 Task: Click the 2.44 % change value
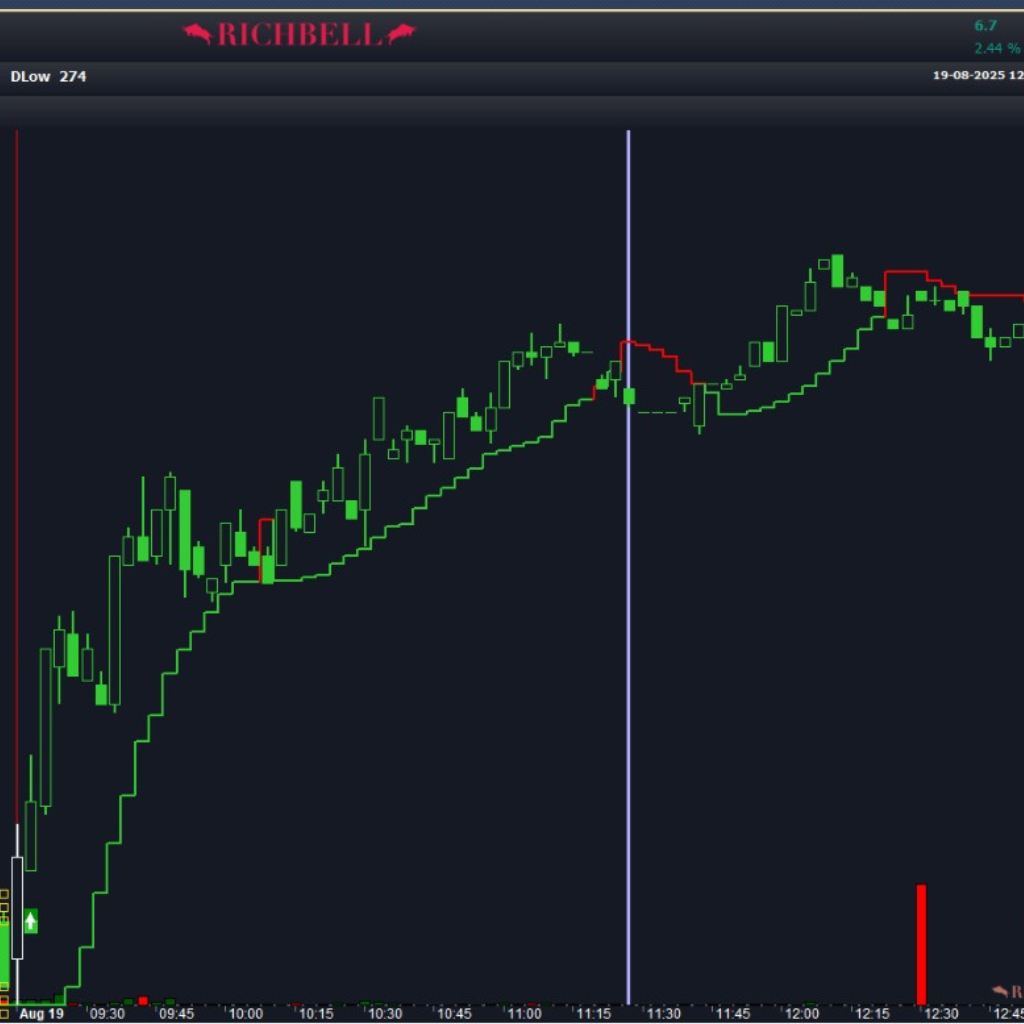click(997, 48)
